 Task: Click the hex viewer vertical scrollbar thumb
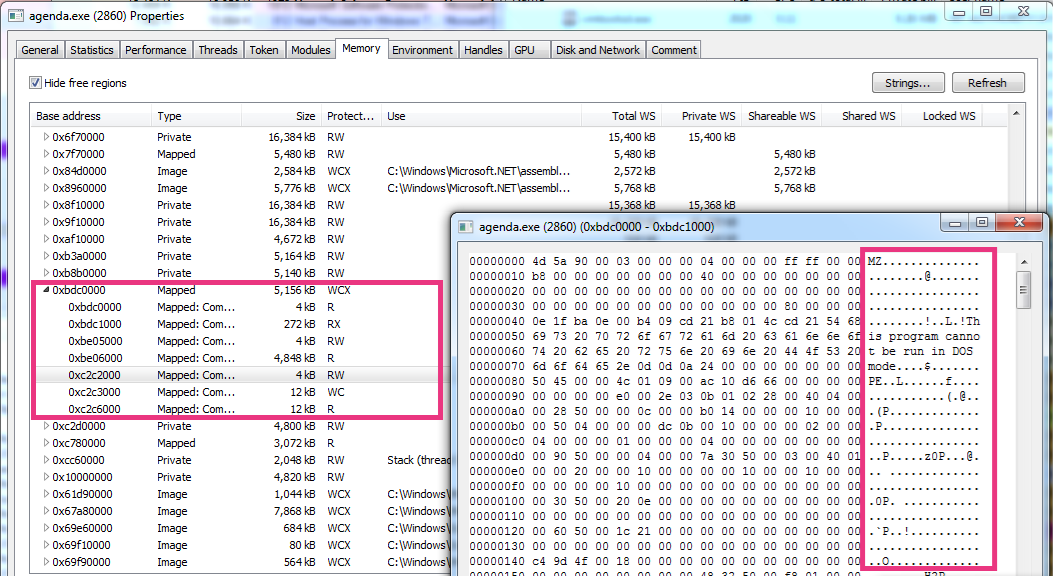1024,291
